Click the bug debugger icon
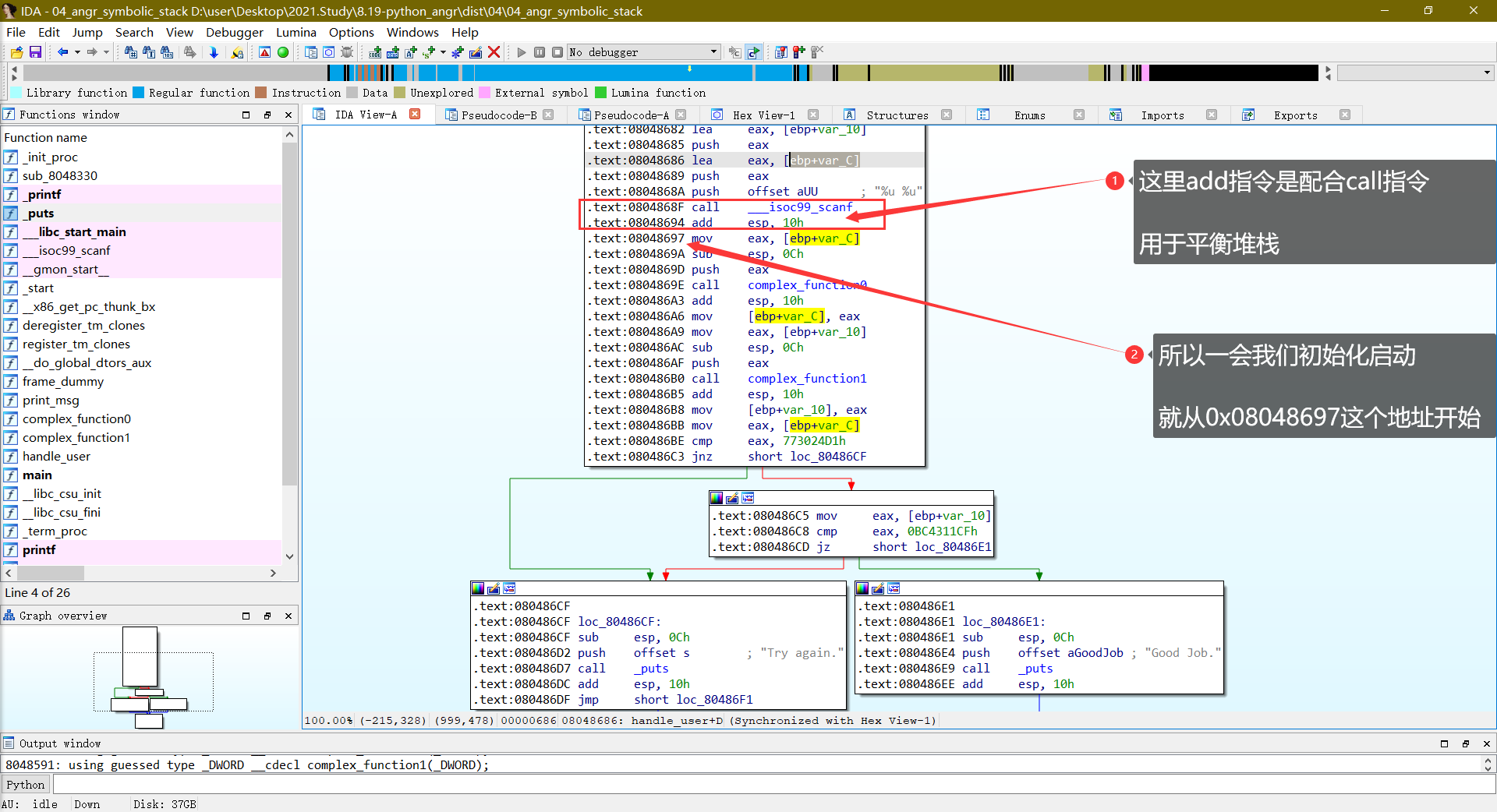 pyautogui.click(x=347, y=52)
